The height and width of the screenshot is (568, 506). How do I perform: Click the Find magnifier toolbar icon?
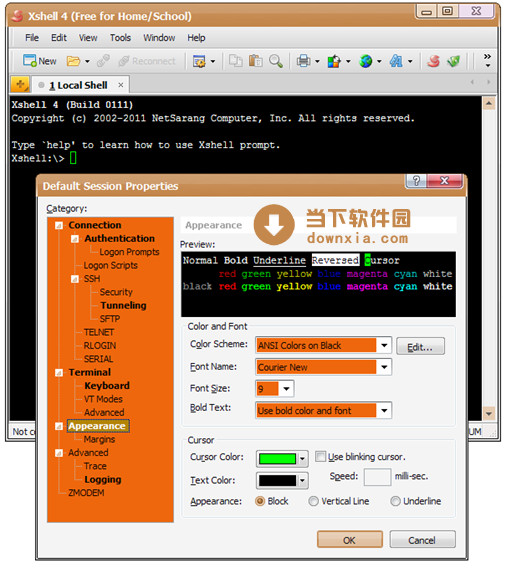tap(276, 61)
